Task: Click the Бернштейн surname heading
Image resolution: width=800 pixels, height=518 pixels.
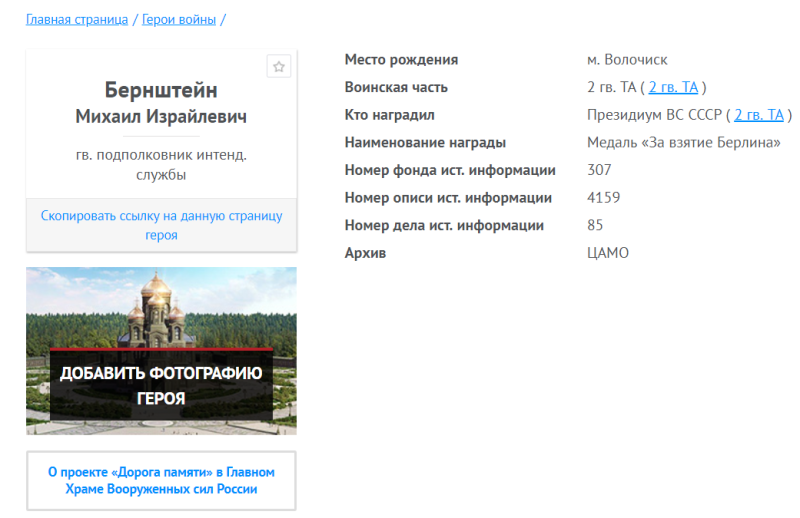Action: (161, 90)
